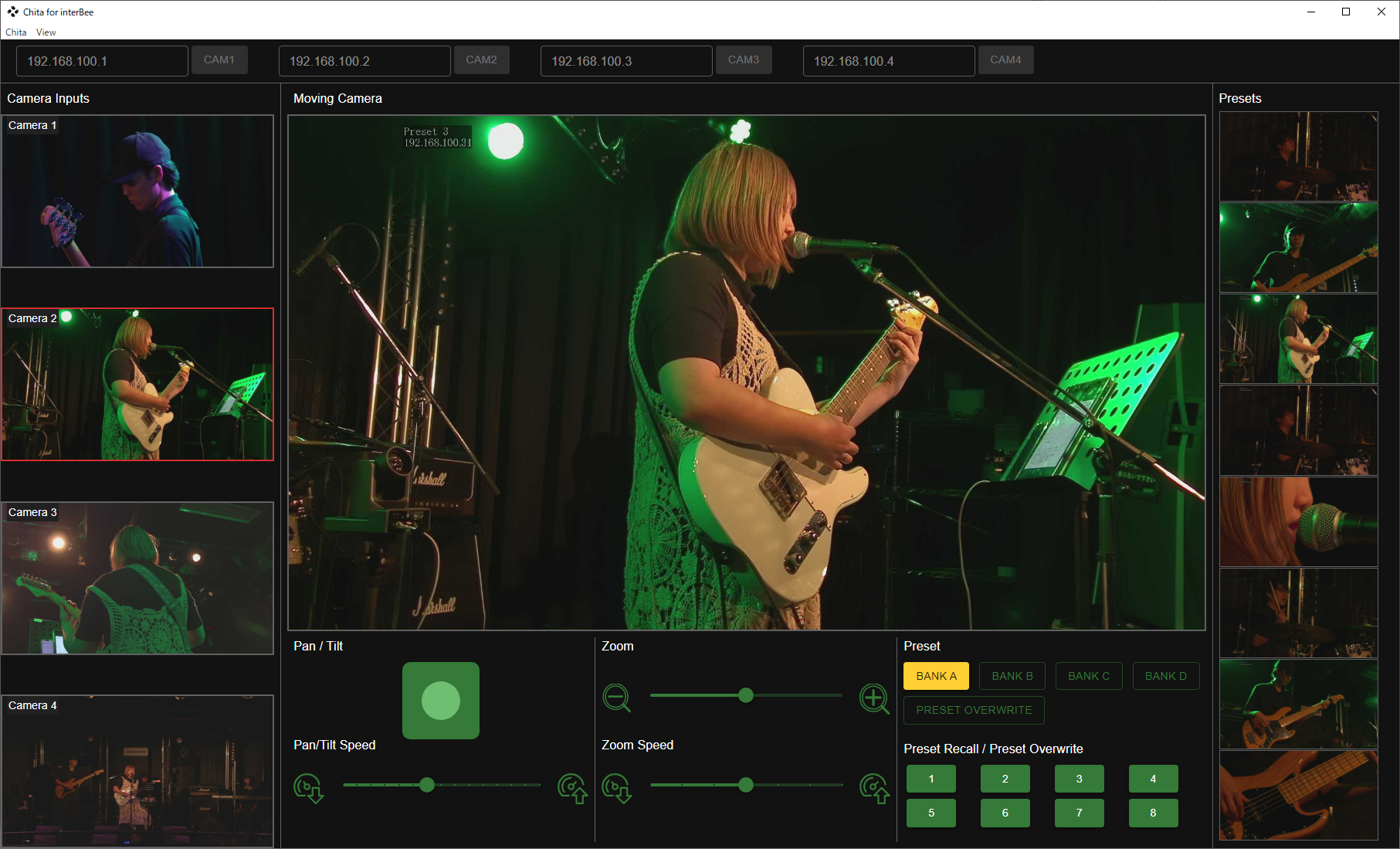Click the Zoom Speed increase icon
This screenshot has width=1400, height=849.
[874, 788]
